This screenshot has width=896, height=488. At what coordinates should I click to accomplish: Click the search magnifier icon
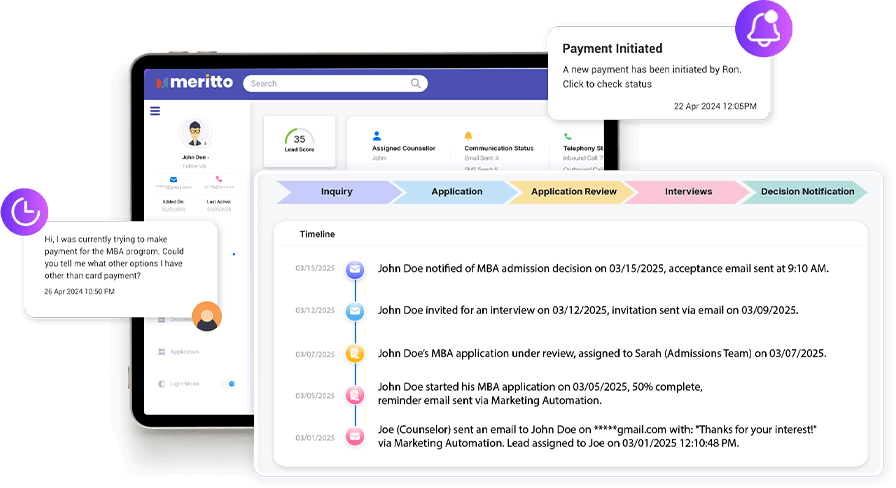click(x=415, y=83)
